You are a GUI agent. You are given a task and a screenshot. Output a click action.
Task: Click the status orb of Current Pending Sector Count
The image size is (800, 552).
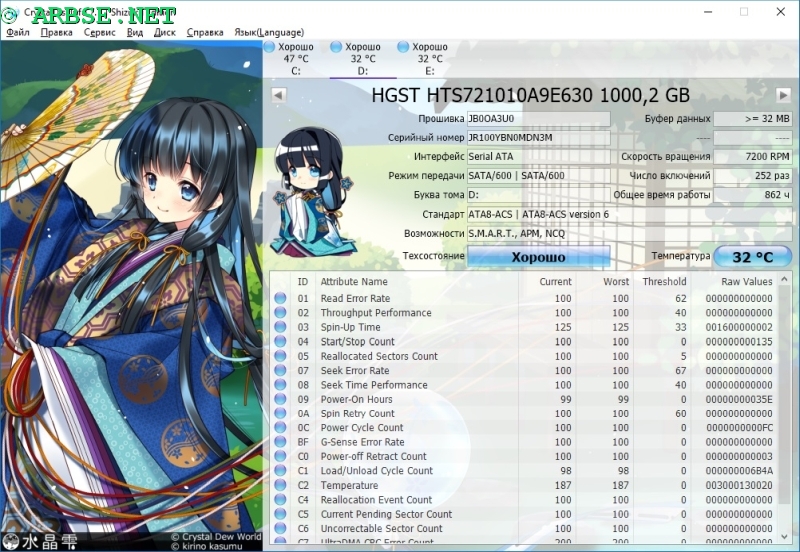(x=280, y=514)
